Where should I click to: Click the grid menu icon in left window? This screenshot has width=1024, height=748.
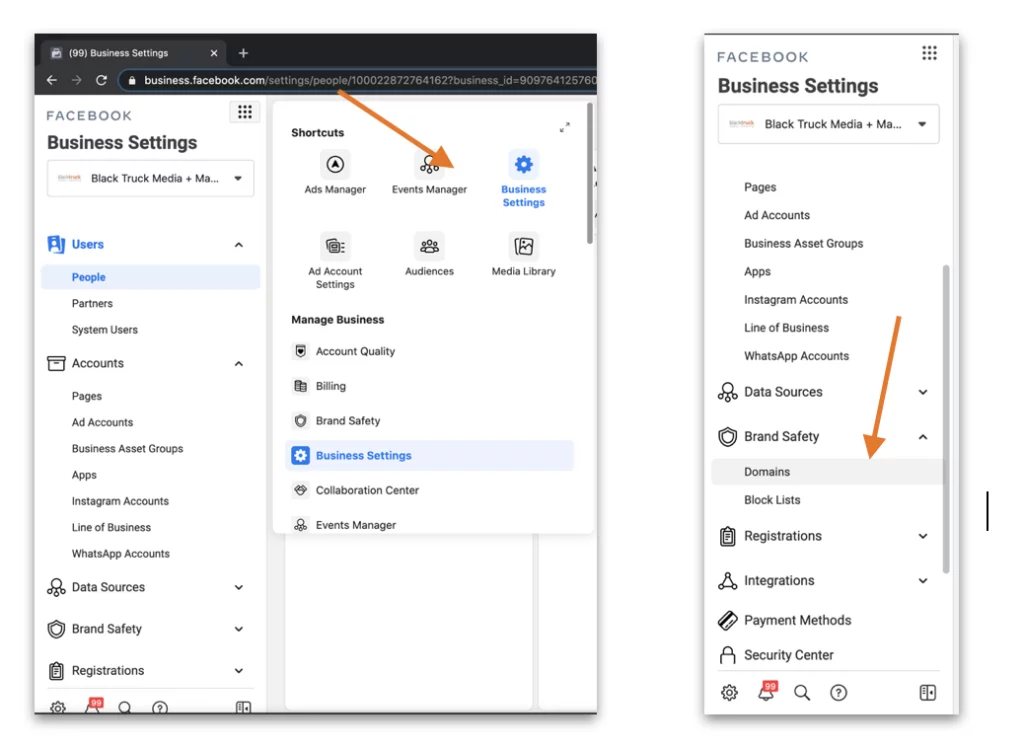click(x=245, y=112)
